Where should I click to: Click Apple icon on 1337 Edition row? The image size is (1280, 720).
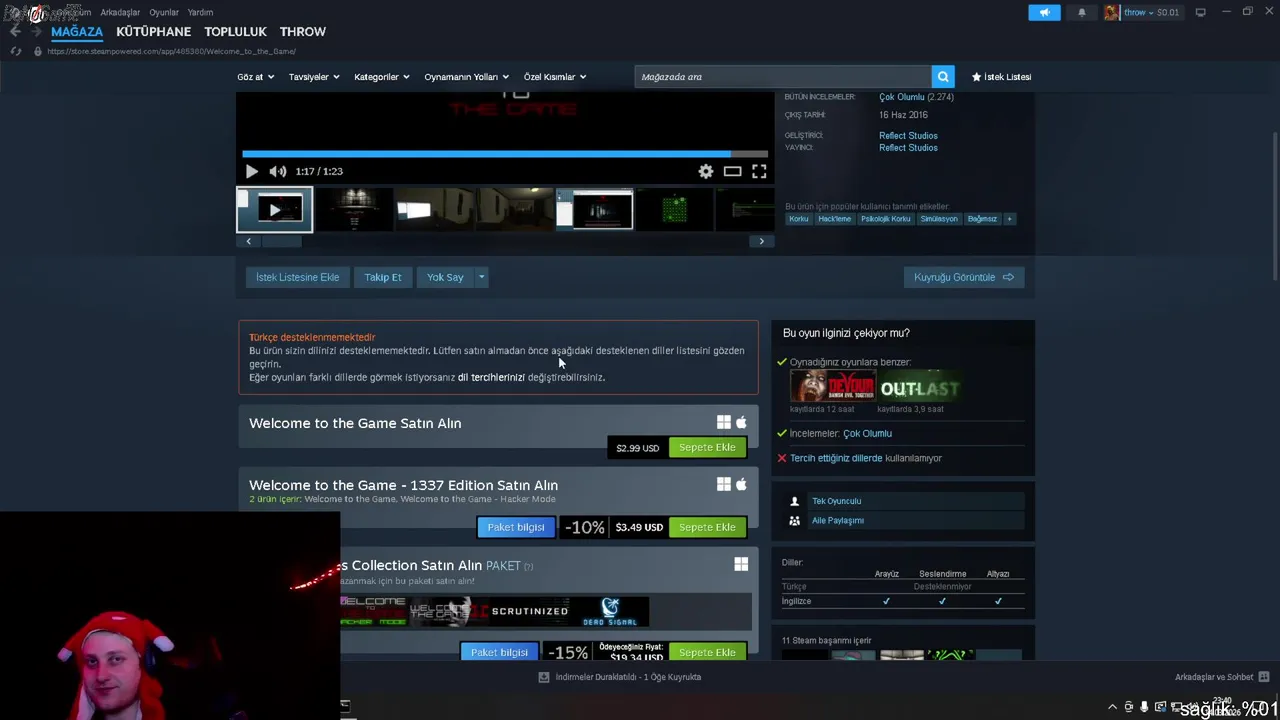[741, 484]
